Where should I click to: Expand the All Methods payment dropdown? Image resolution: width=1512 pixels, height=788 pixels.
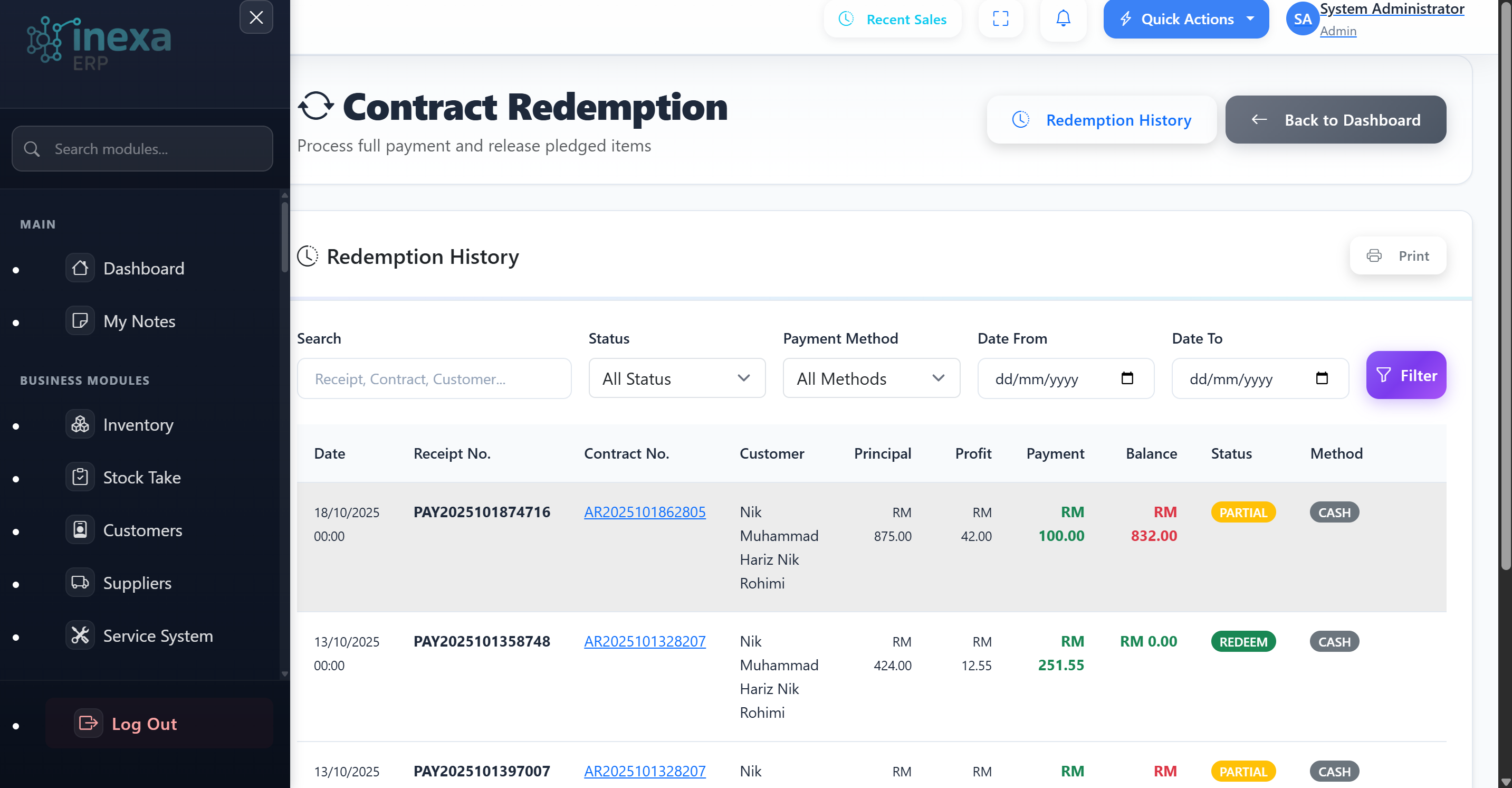click(x=871, y=378)
